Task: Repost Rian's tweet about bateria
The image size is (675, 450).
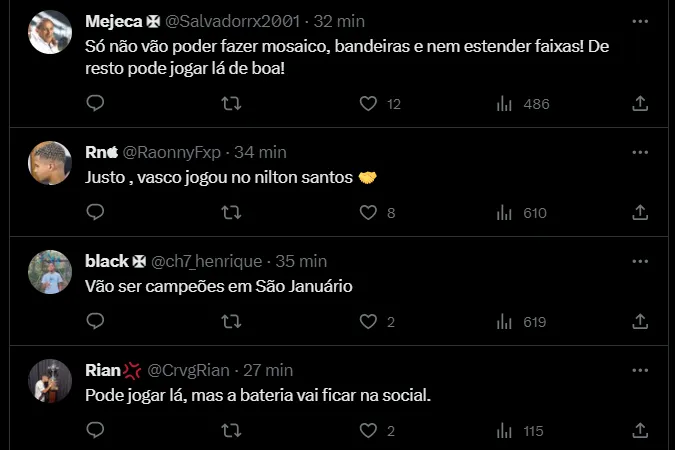Action: coord(231,431)
